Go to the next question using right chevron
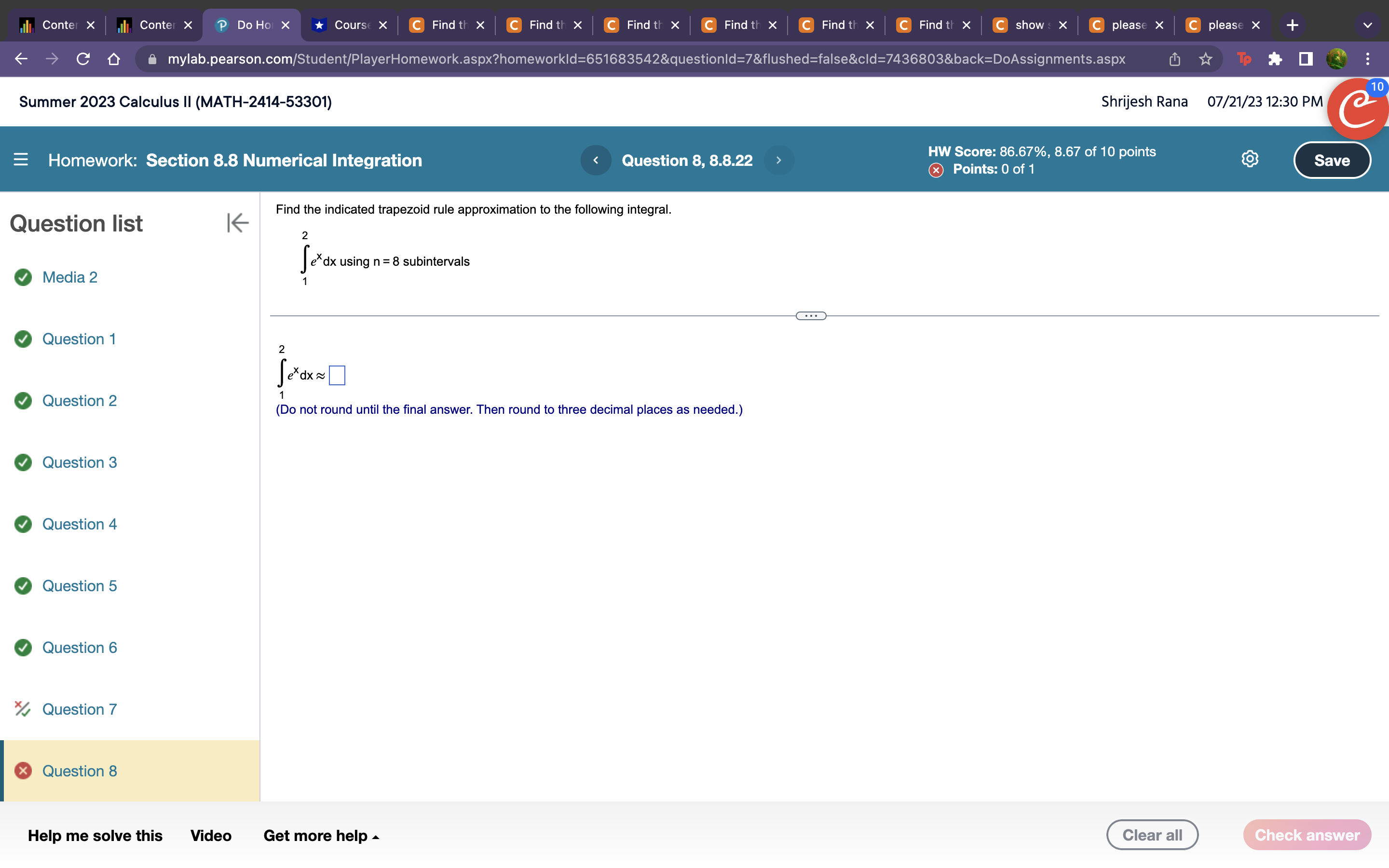 click(x=778, y=160)
